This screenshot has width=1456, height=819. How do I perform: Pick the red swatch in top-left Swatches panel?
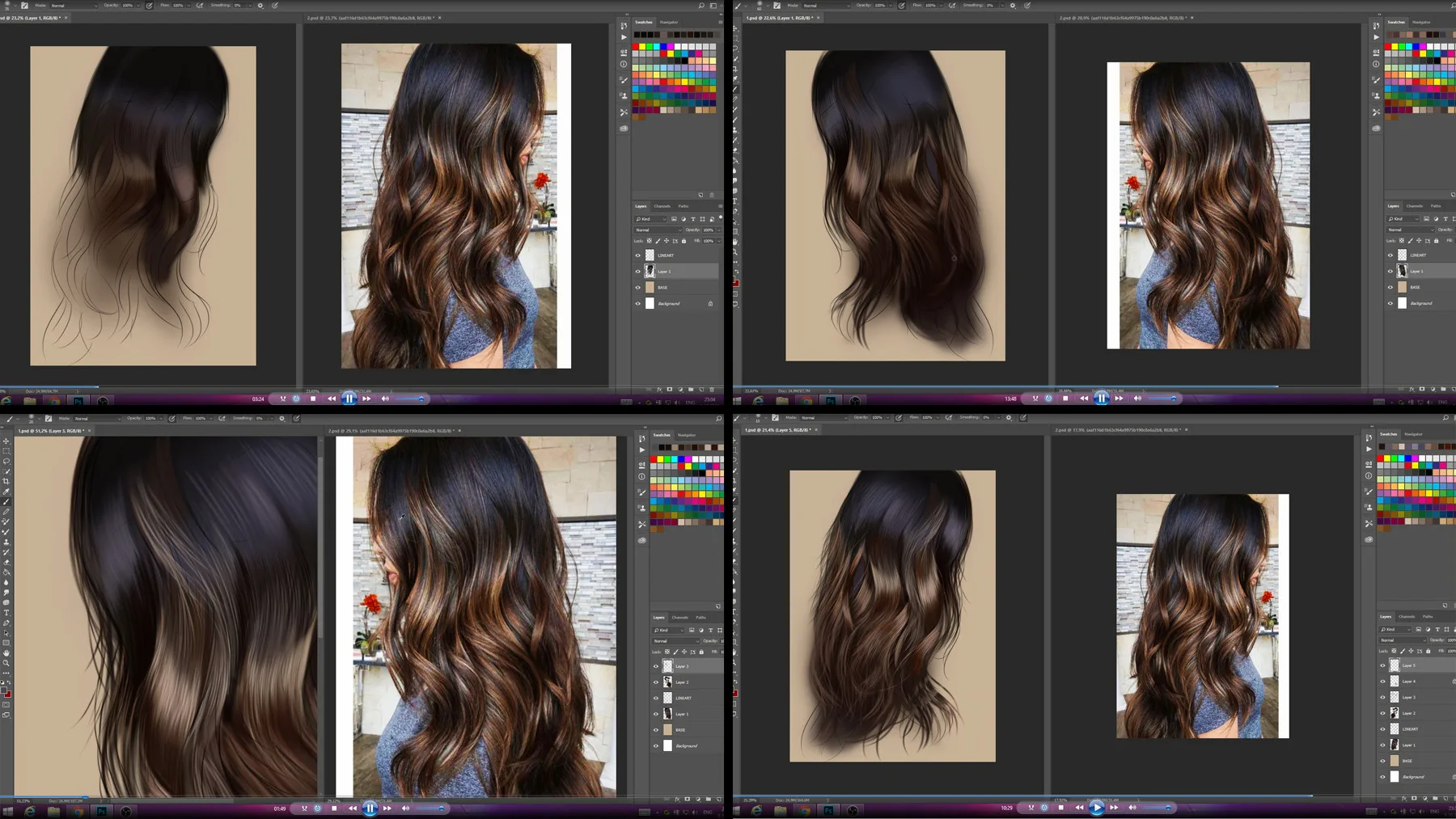[x=636, y=47]
